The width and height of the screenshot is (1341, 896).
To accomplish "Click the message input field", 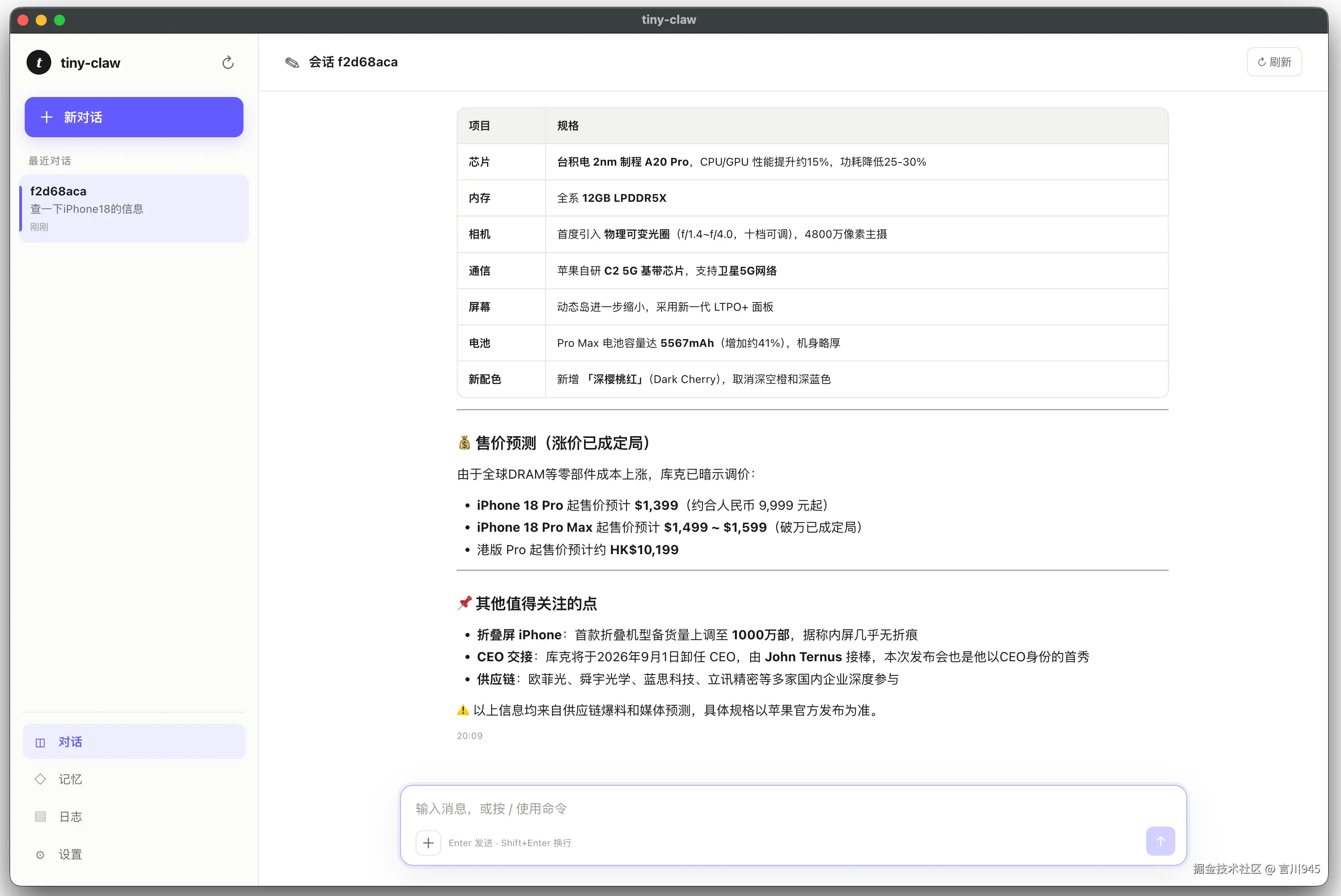I will coord(793,809).
